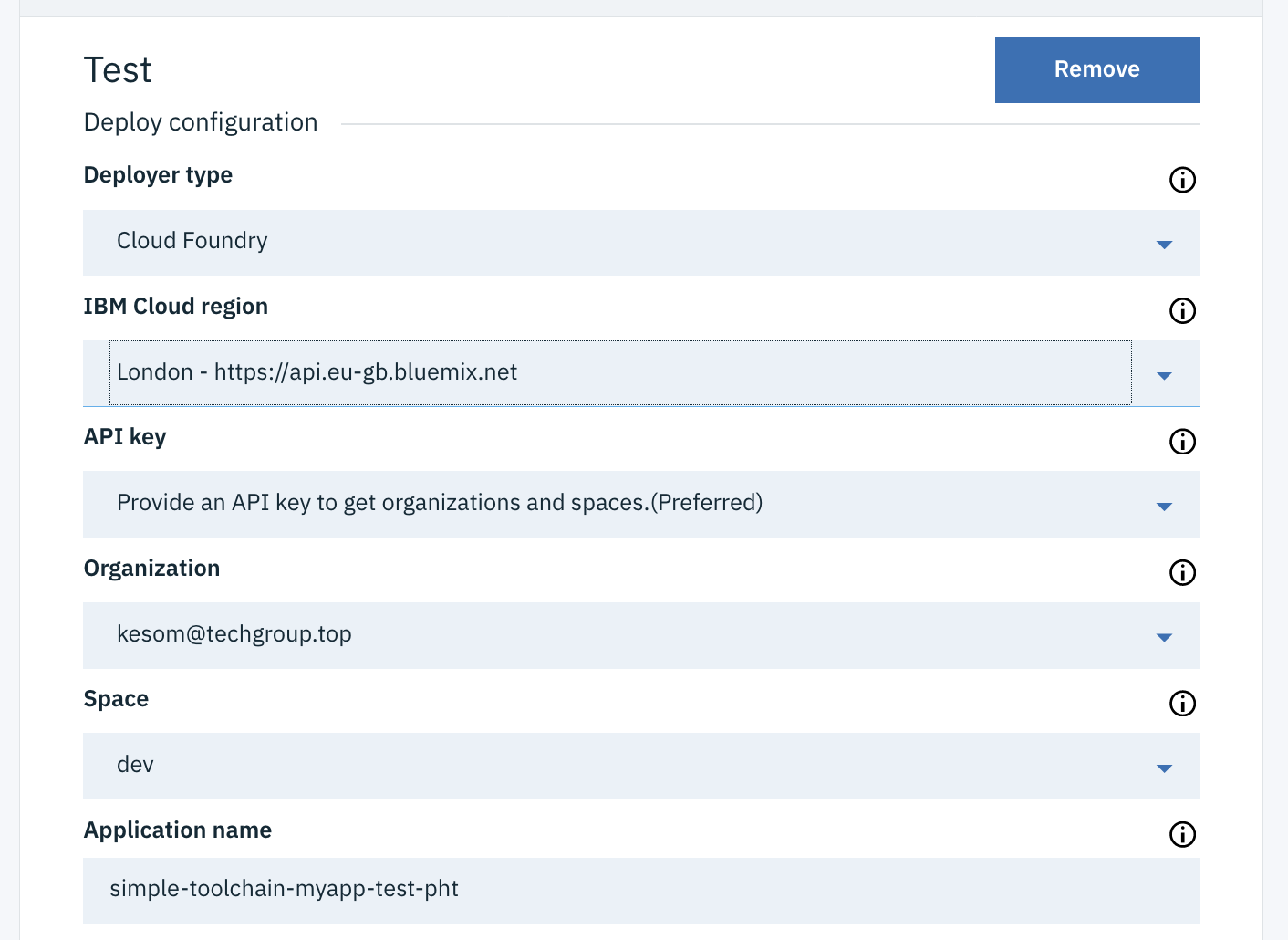This screenshot has width=1288, height=940.
Task: Select the London region dropdown field
Action: (620, 373)
